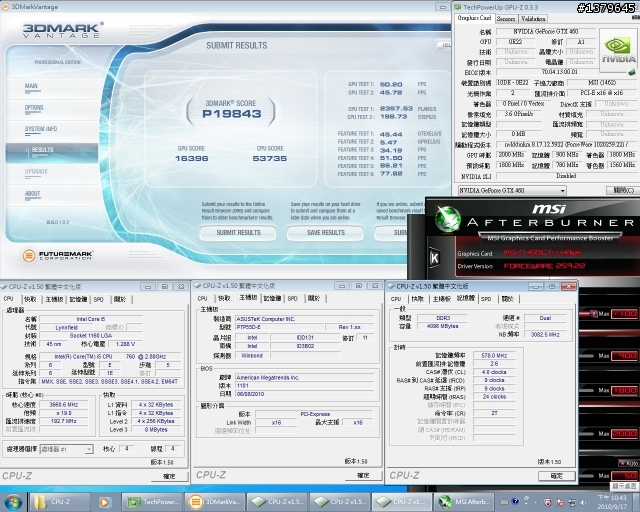
Task: Click the SUBMIT RESULTS button
Action: [x=238, y=233]
